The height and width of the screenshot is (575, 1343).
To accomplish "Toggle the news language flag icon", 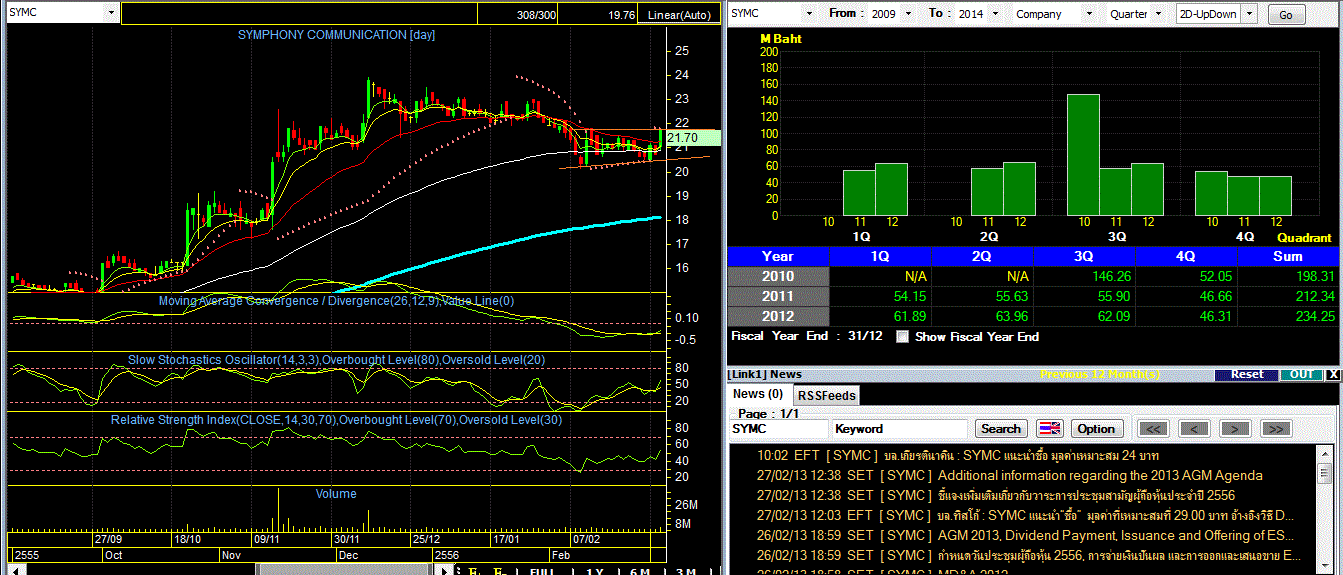I will (x=1049, y=428).
